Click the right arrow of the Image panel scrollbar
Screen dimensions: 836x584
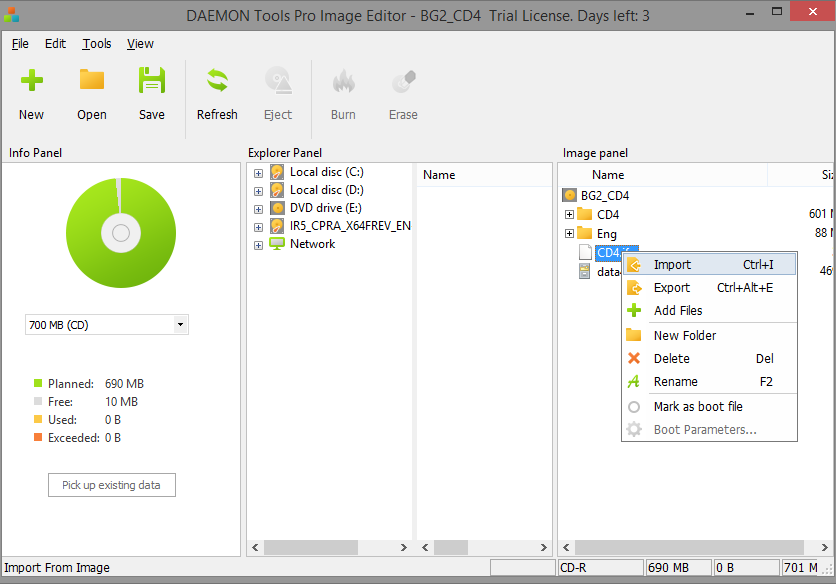tap(824, 547)
